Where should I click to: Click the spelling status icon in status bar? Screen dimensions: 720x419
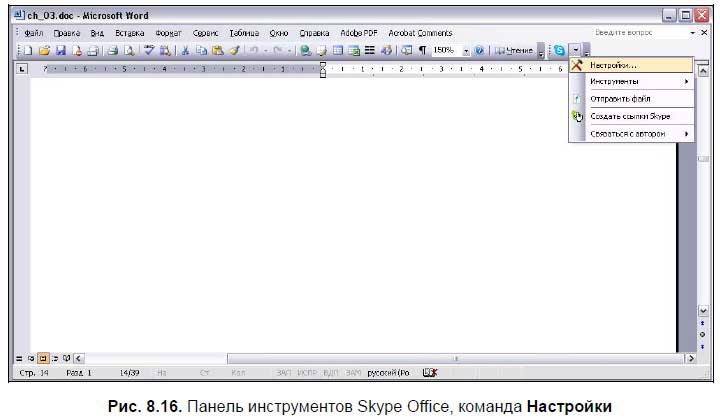430,372
